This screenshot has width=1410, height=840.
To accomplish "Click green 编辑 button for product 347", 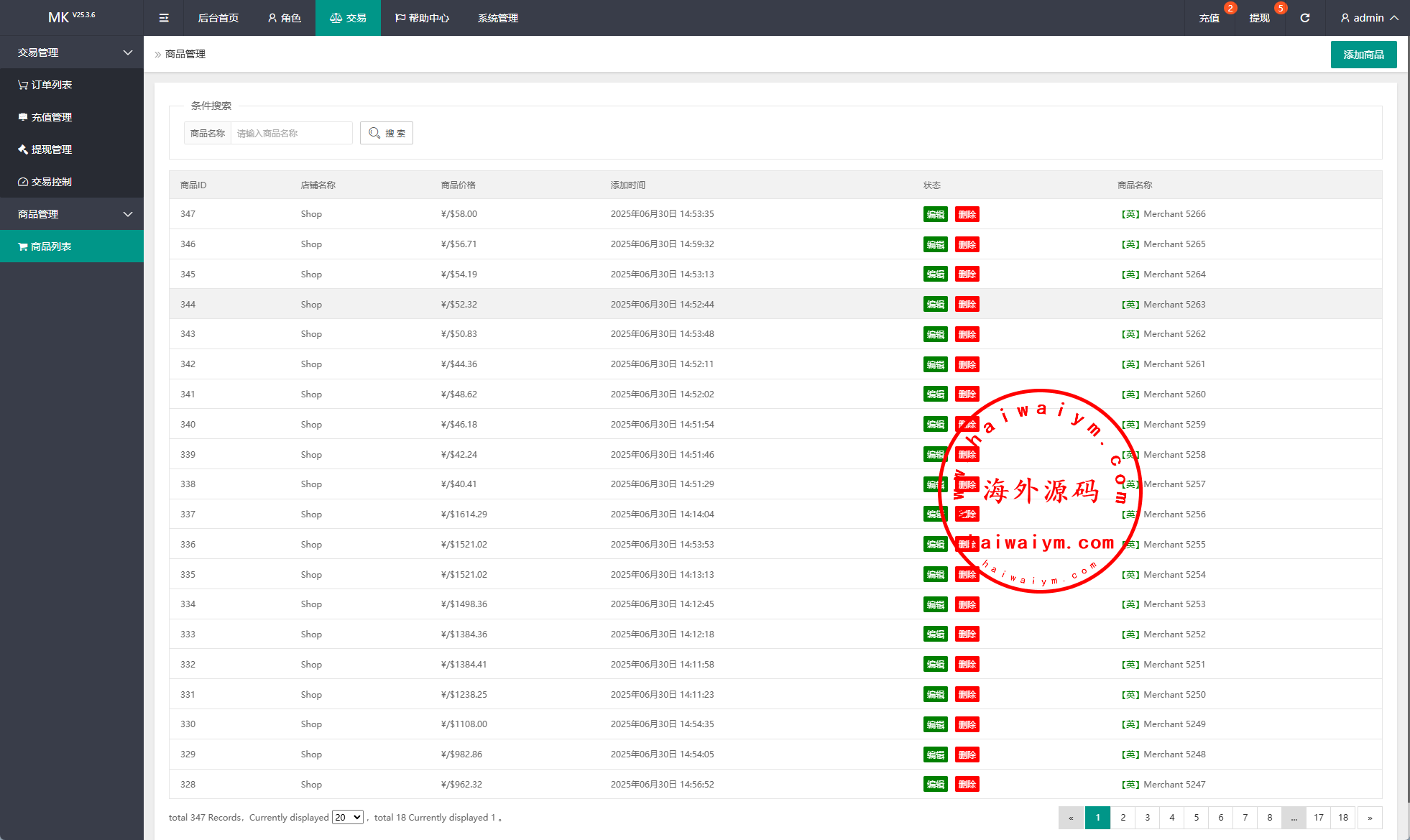I will [935, 214].
